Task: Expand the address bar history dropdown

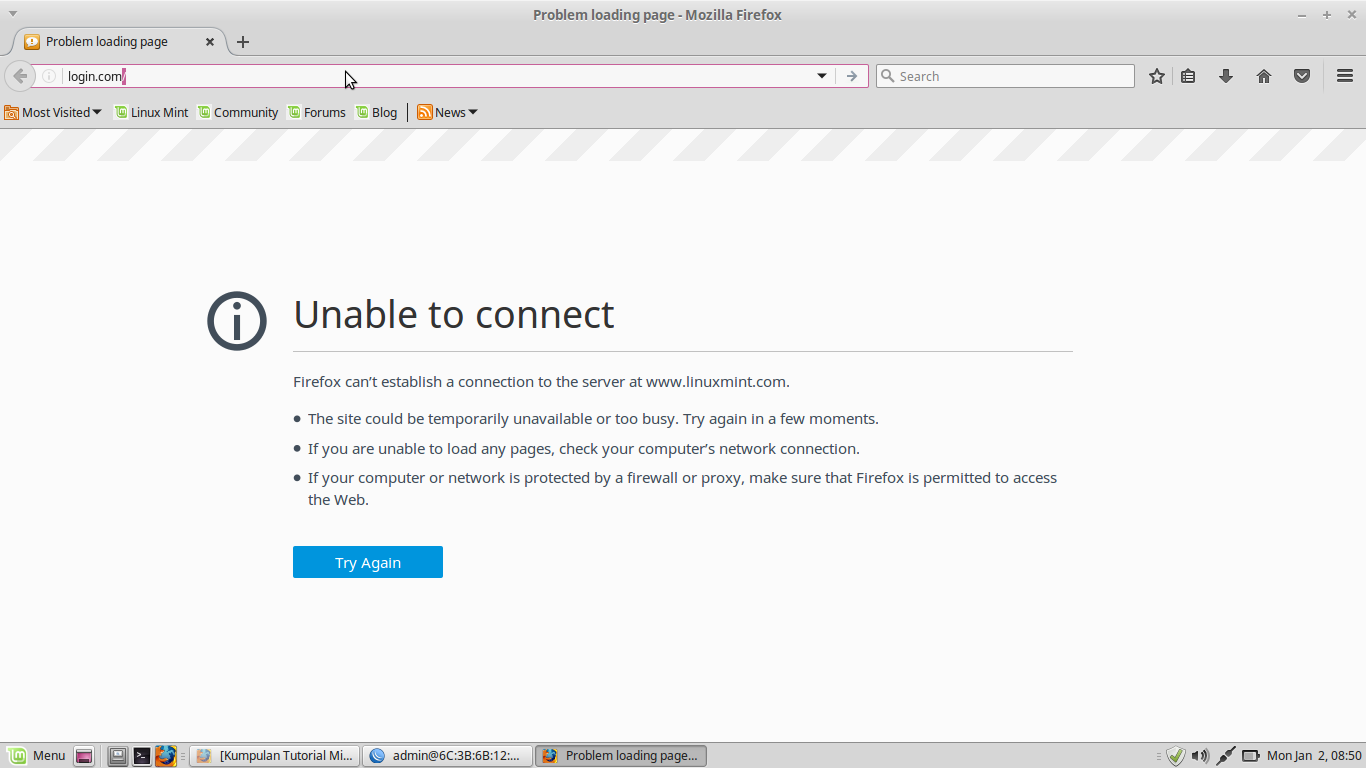Action: coord(821,75)
